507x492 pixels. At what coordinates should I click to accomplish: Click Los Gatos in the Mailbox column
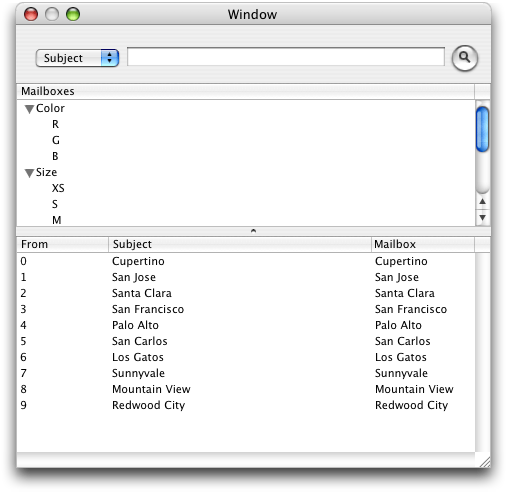click(401, 357)
